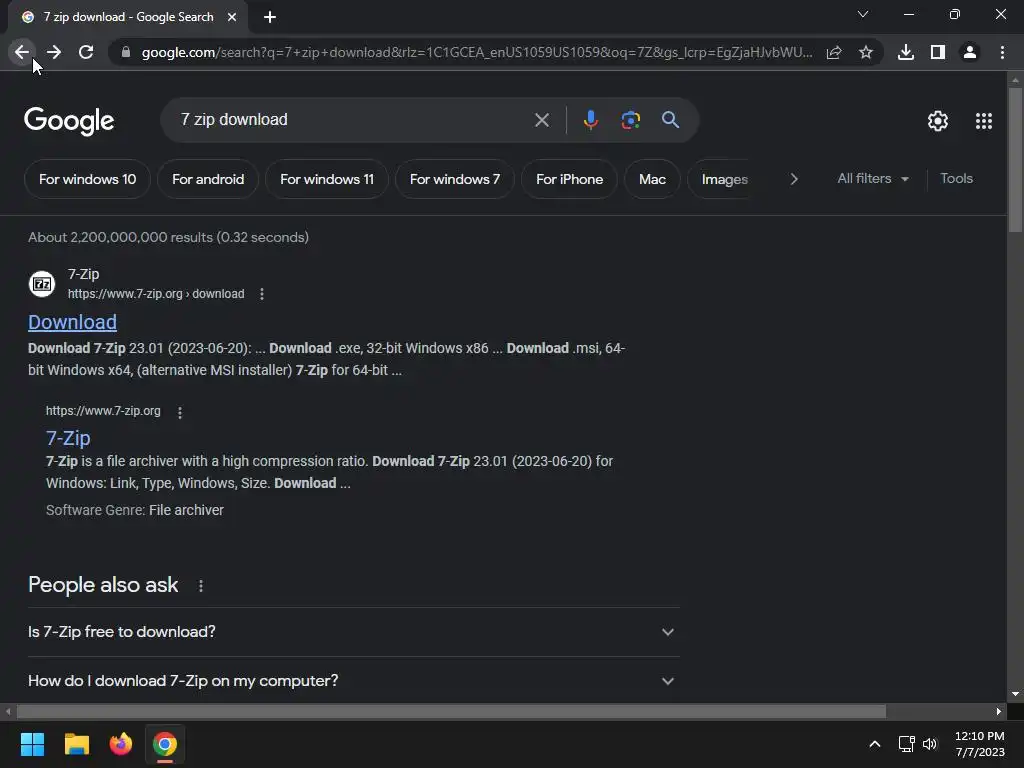Click the padlock site info icon
The image size is (1024, 768).
125,52
